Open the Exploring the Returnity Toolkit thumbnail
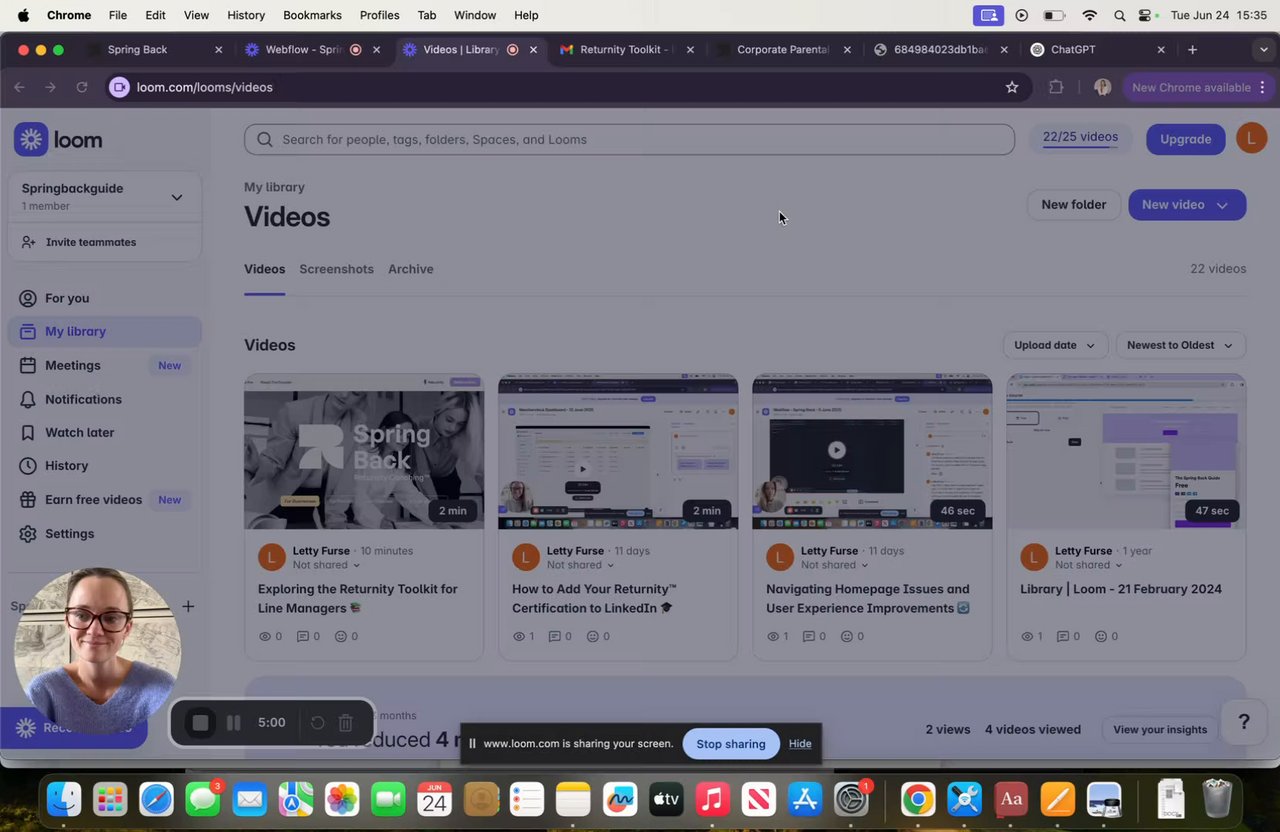Viewport: 1280px width, 832px height. [x=364, y=451]
